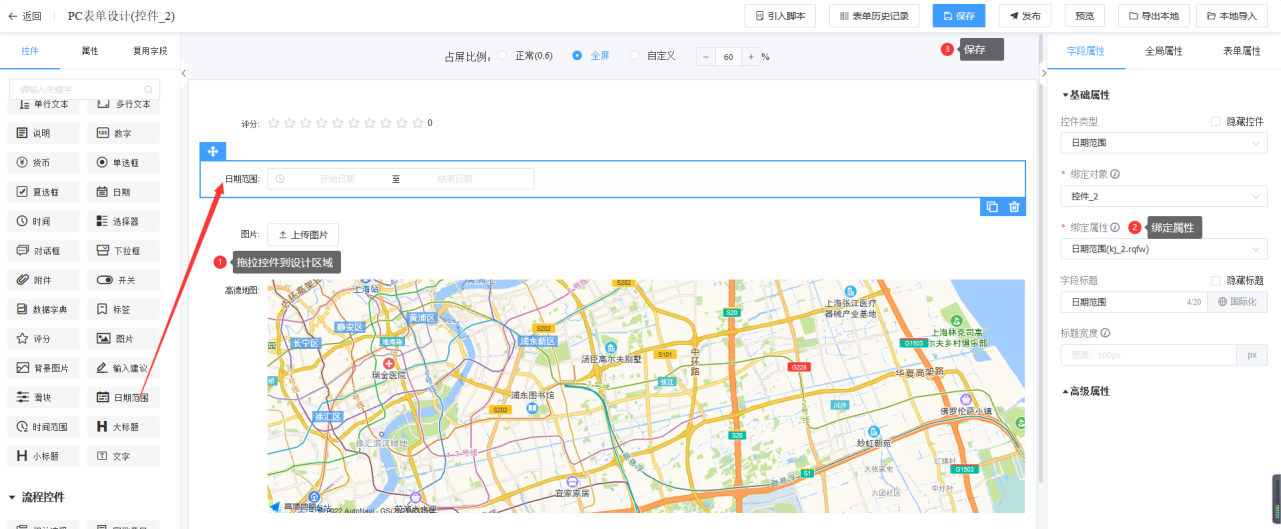Select the 对话框 control in palette
This screenshot has height=529, width=1281.
point(43,251)
